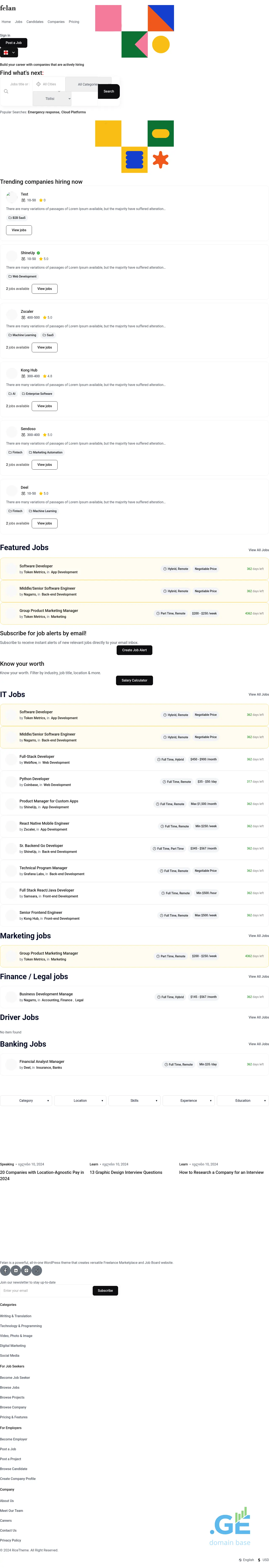The height and width of the screenshot is (1568, 269).
Task: Expand the Category filter dropdown
Action: pos(26,1100)
